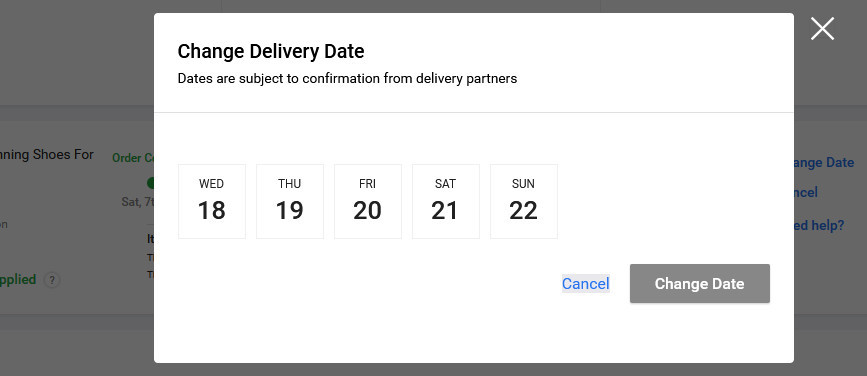The width and height of the screenshot is (867, 376).
Task: Open the Need help? link
Action: [x=819, y=226]
